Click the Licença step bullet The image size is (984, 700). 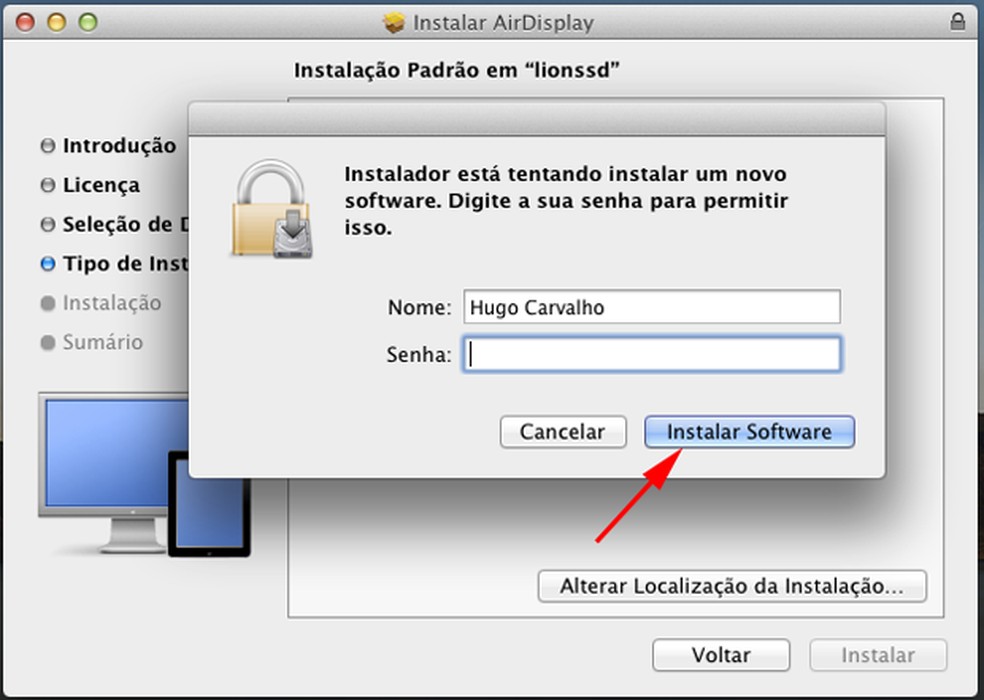tap(48, 185)
